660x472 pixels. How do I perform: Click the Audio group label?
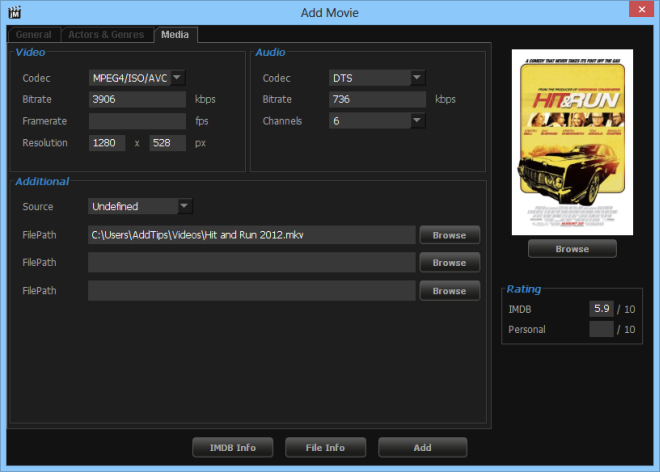point(270,52)
